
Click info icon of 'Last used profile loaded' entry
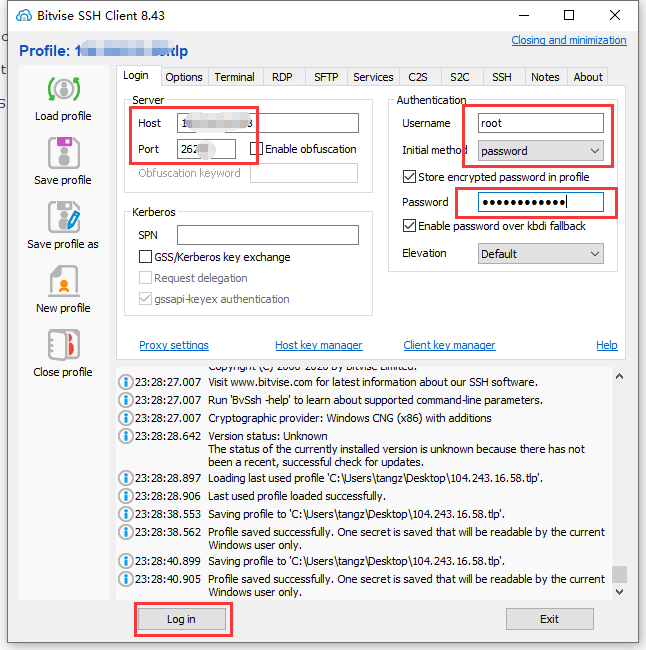[x=125, y=496]
